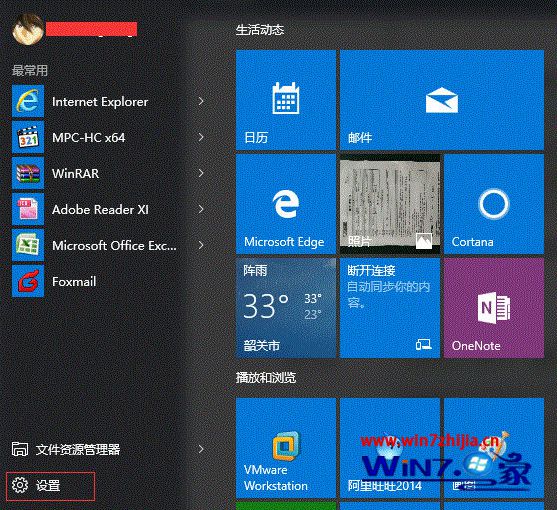Expand 文件资源管理器 jump list arrow
This screenshot has height=510, width=557.
coord(201,449)
